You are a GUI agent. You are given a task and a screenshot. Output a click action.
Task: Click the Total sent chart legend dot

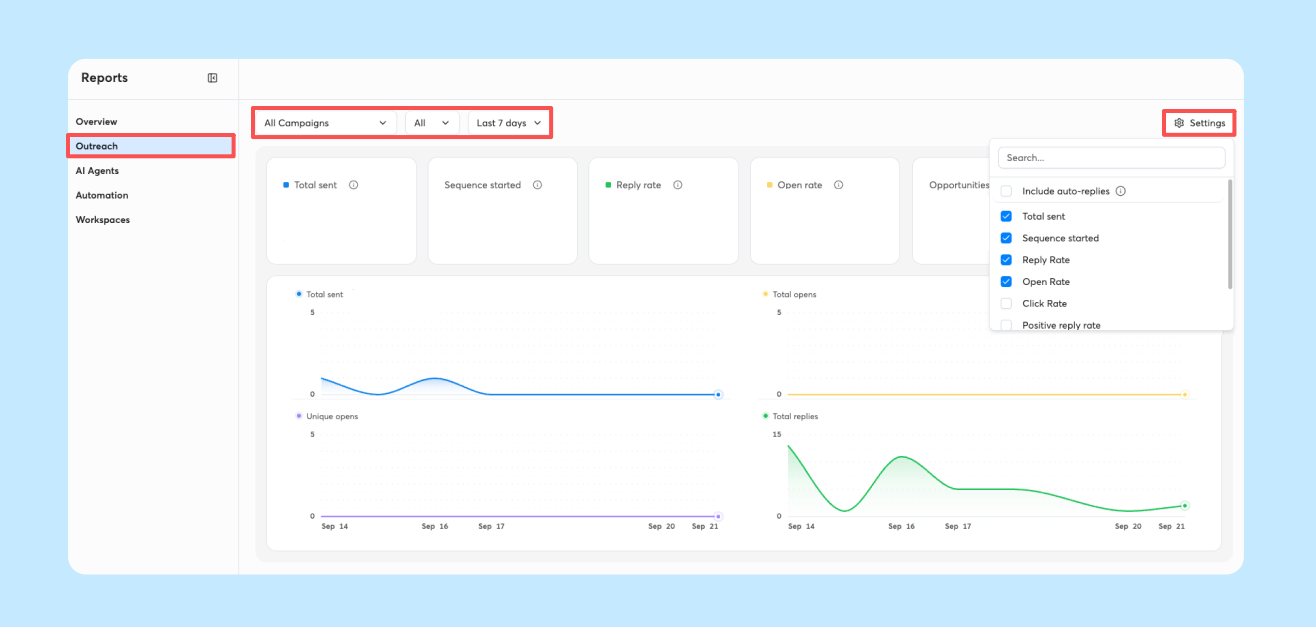pyautogui.click(x=299, y=294)
